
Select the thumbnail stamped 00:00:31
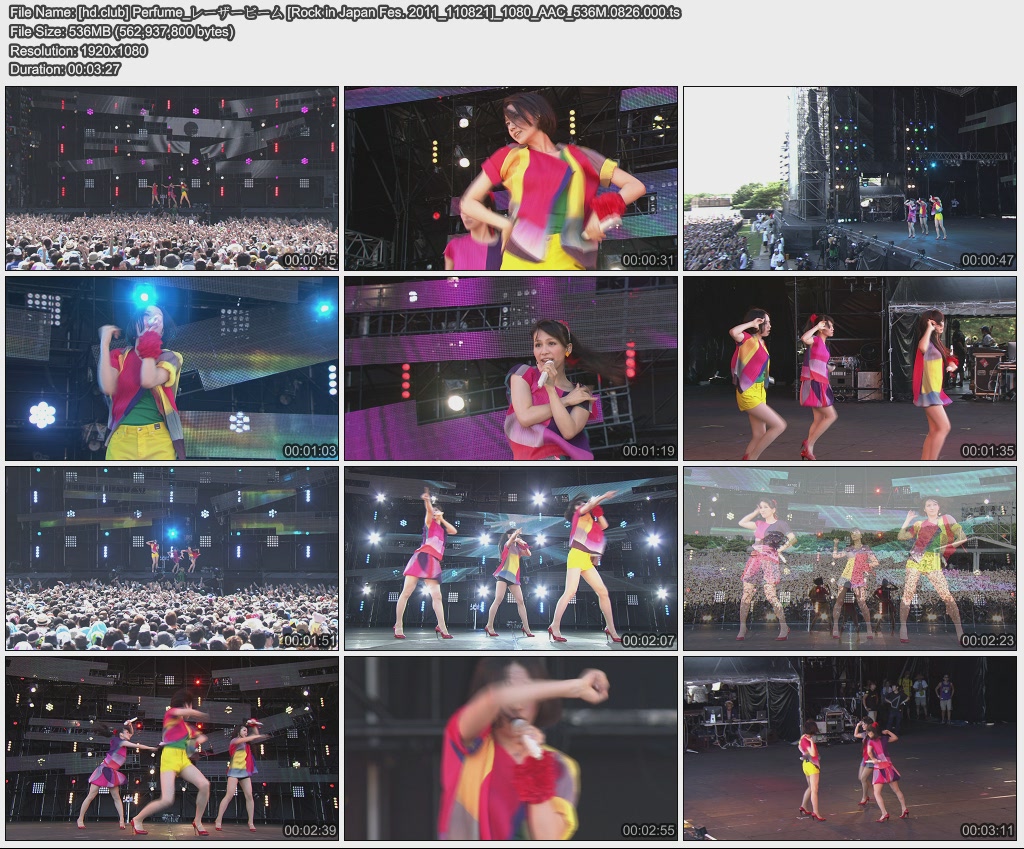[x=511, y=178]
